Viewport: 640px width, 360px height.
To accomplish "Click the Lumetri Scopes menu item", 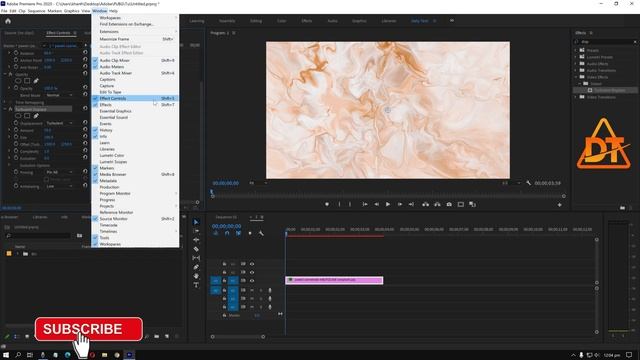I will pos(135,162).
